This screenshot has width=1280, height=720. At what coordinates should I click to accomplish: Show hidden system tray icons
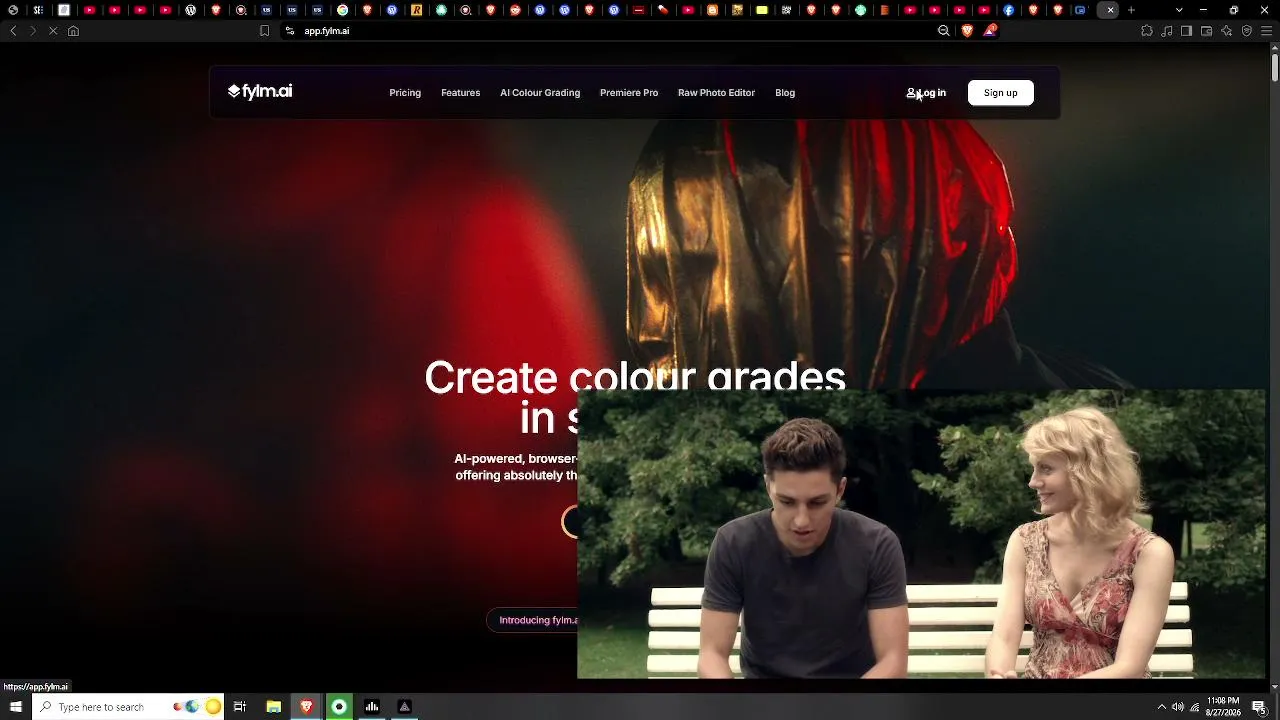pos(1161,707)
